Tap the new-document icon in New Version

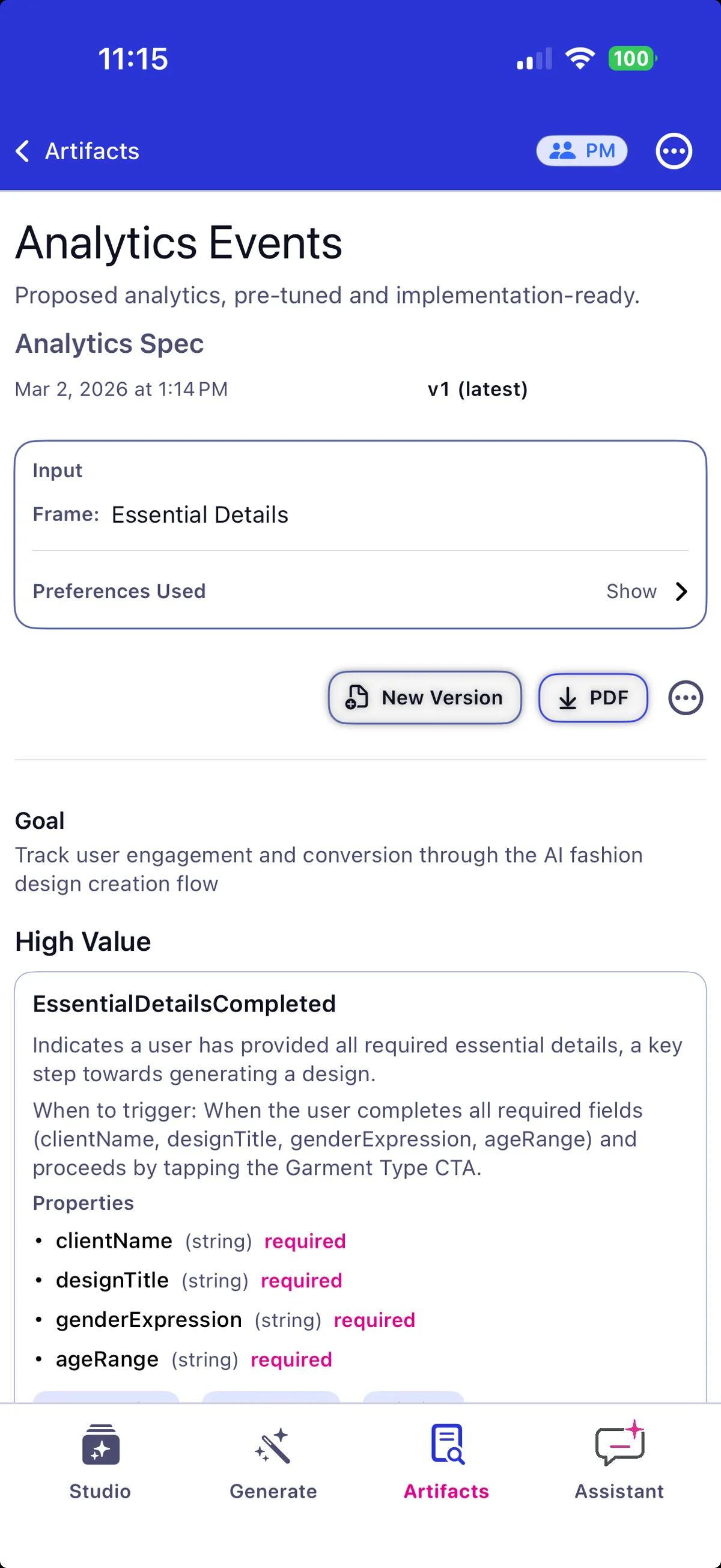[x=356, y=698]
